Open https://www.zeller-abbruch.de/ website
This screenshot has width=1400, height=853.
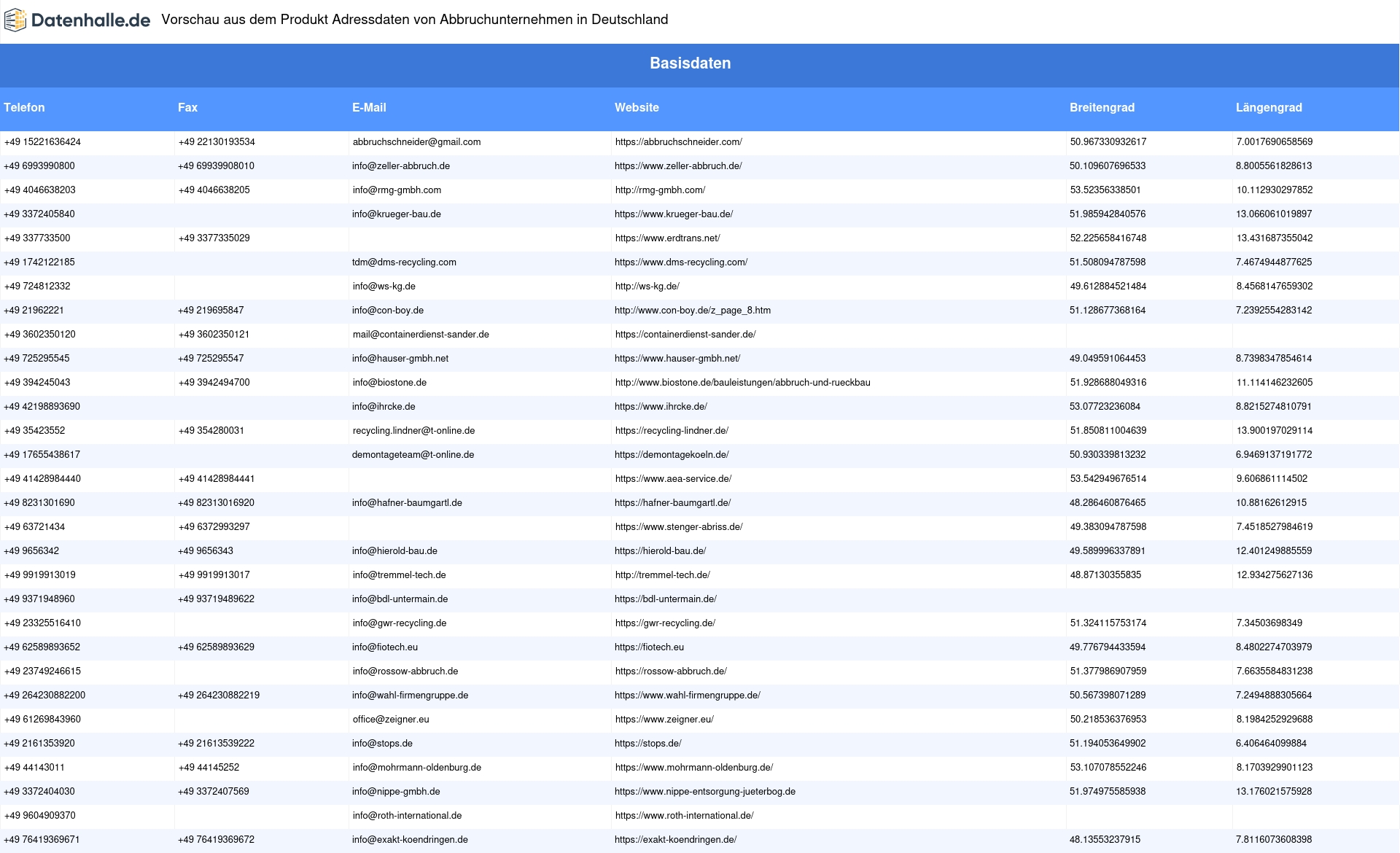[678, 166]
